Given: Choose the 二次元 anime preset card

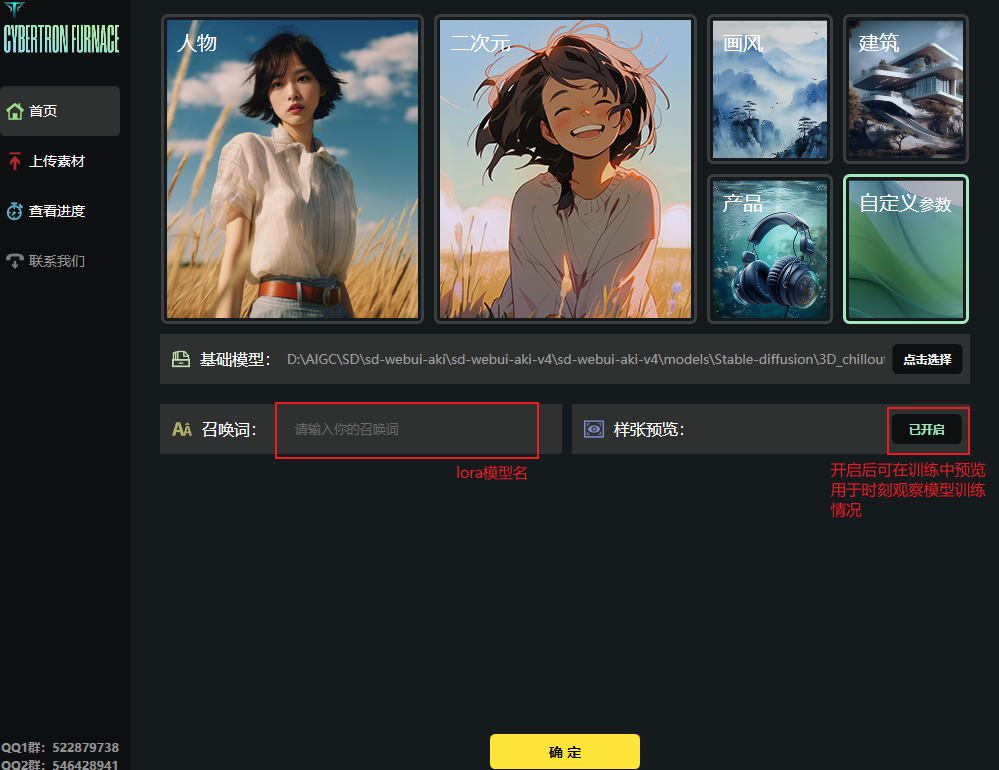Looking at the screenshot, I should pos(565,169).
